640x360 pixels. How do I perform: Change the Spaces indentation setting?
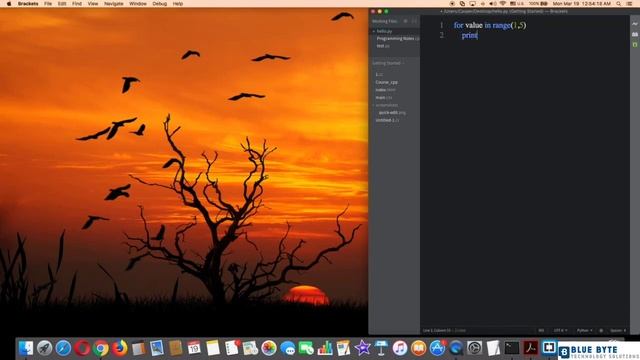pyautogui.click(x=618, y=330)
